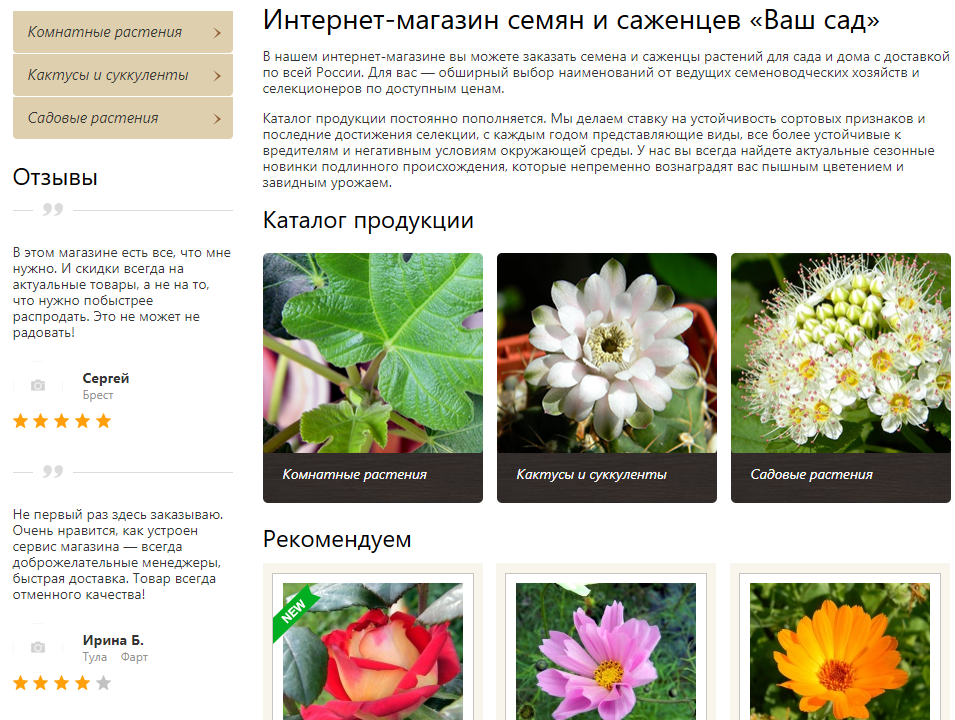The image size is (955, 720).
Task: Select Кактусы и суккуленты sidebar menu item
Action: pos(108,76)
